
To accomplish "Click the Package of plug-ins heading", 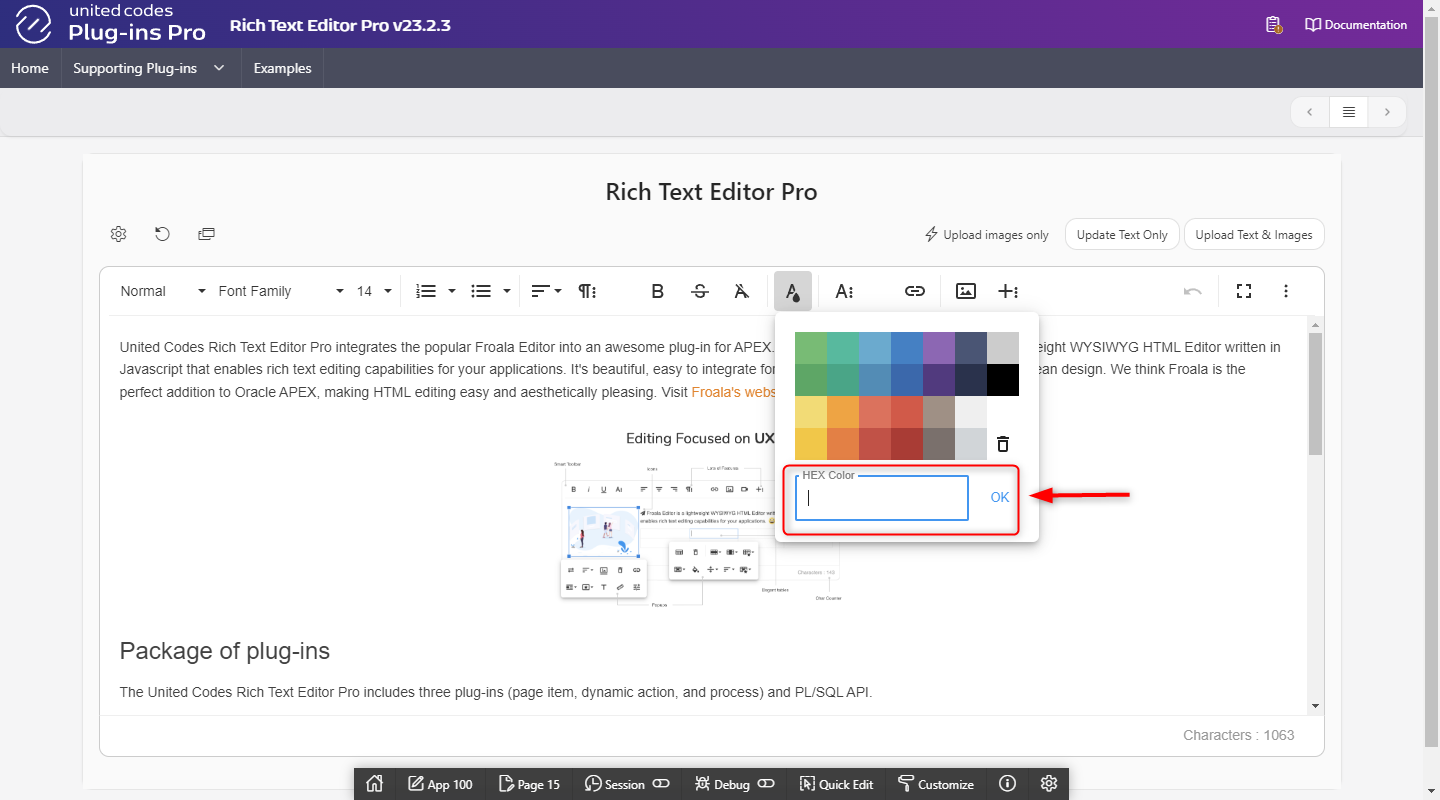I will 225,651.
